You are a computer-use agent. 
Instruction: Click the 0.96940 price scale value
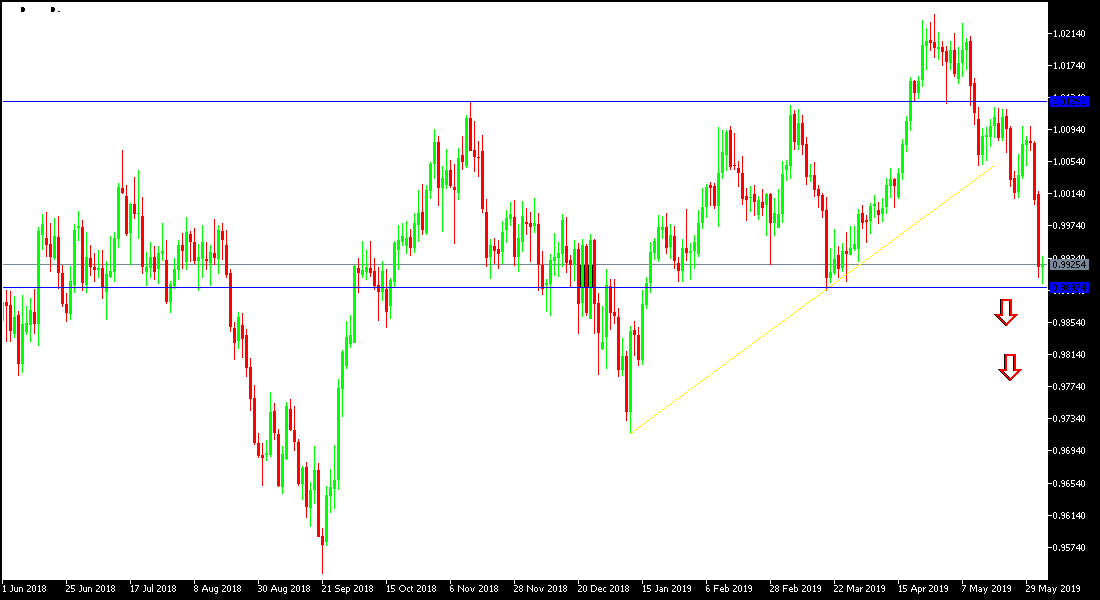point(1070,451)
